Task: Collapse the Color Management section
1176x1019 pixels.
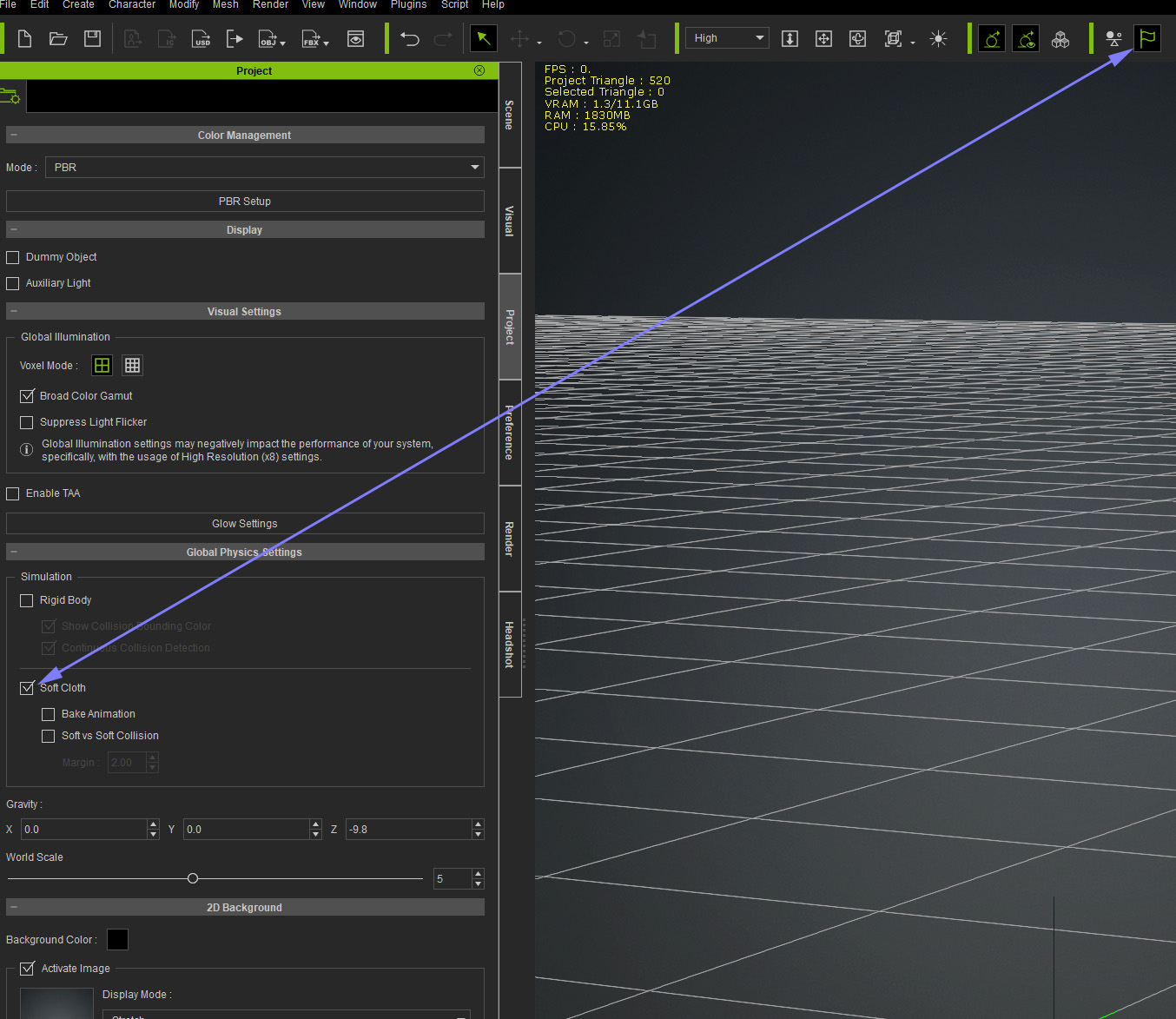Action: [14, 135]
